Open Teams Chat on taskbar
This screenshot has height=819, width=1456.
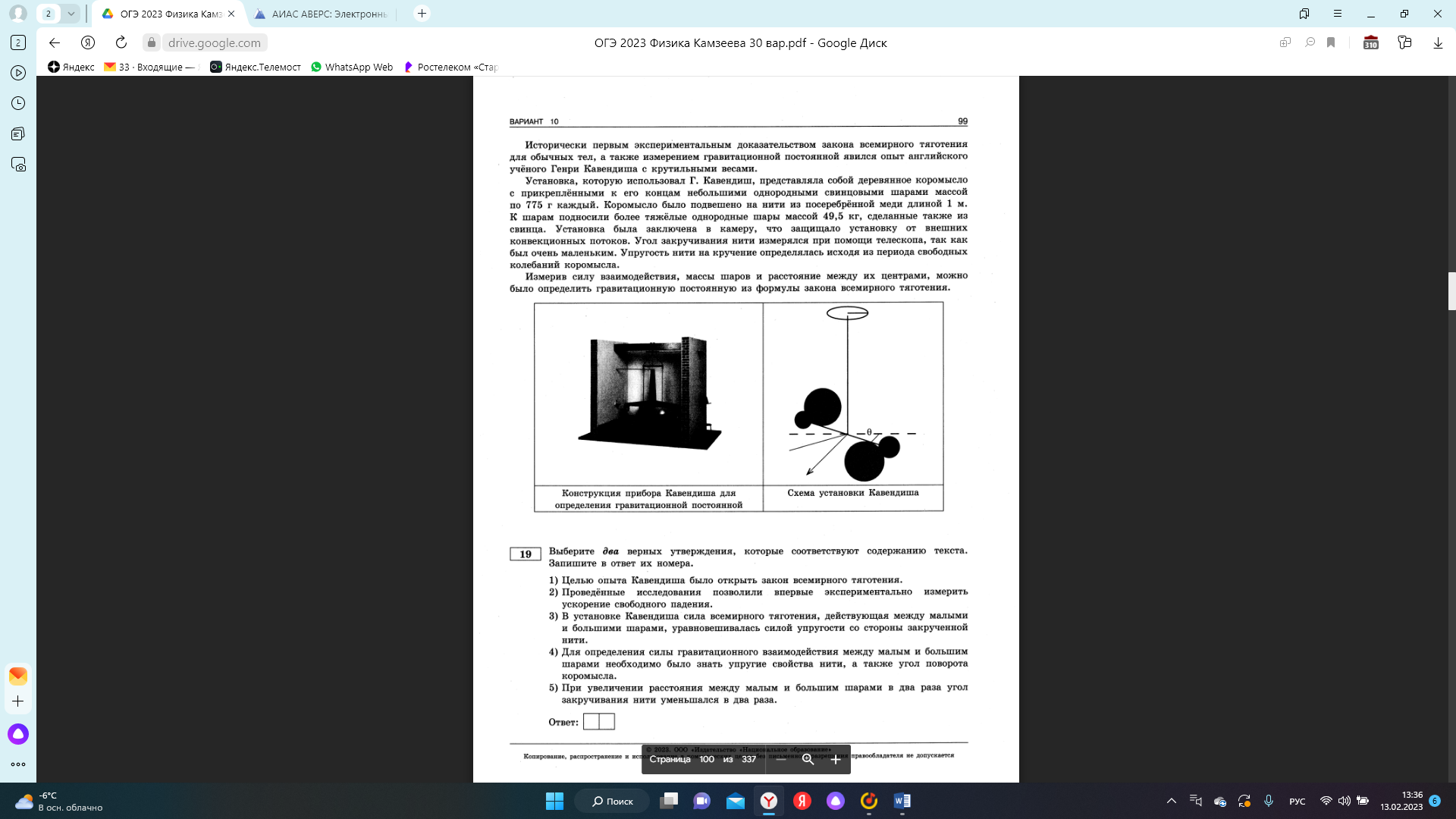point(702,801)
